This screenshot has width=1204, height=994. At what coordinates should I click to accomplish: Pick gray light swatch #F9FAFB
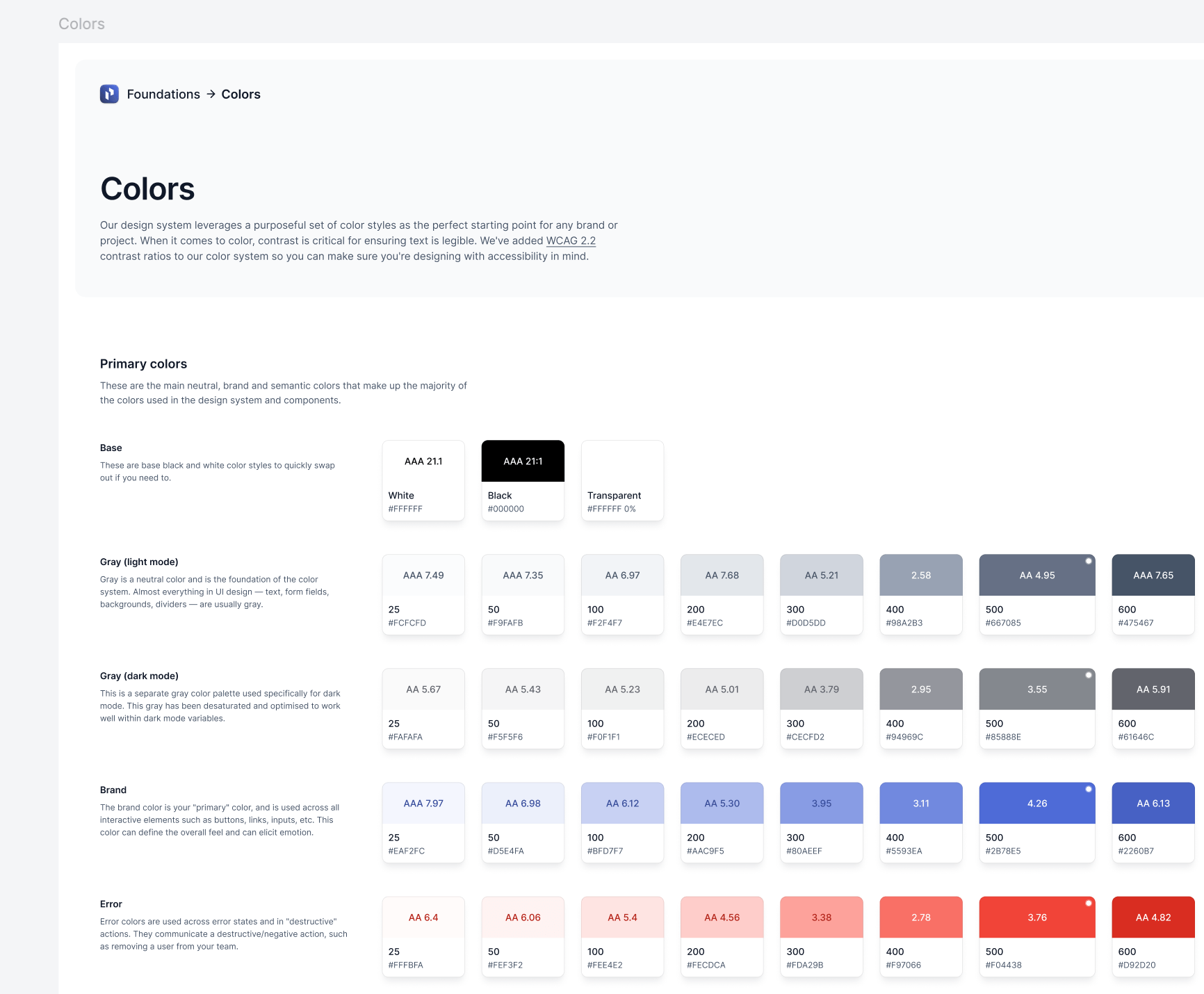[523, 594]
